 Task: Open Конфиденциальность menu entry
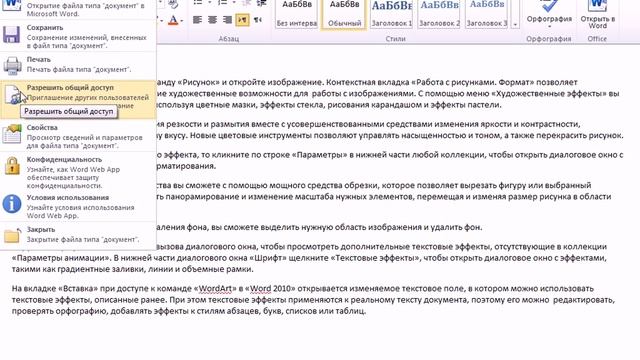pyautogui.click(x=78, y=172)
